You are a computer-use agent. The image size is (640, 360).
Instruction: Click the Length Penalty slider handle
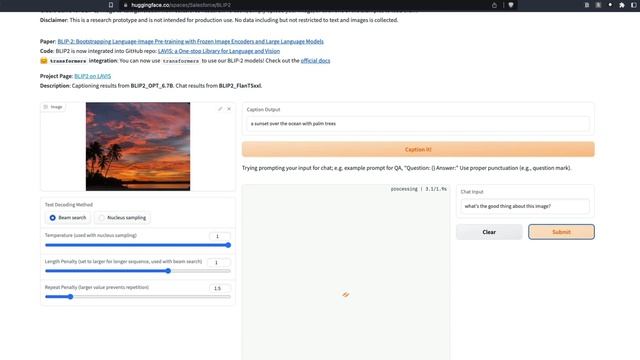point(168,271)
